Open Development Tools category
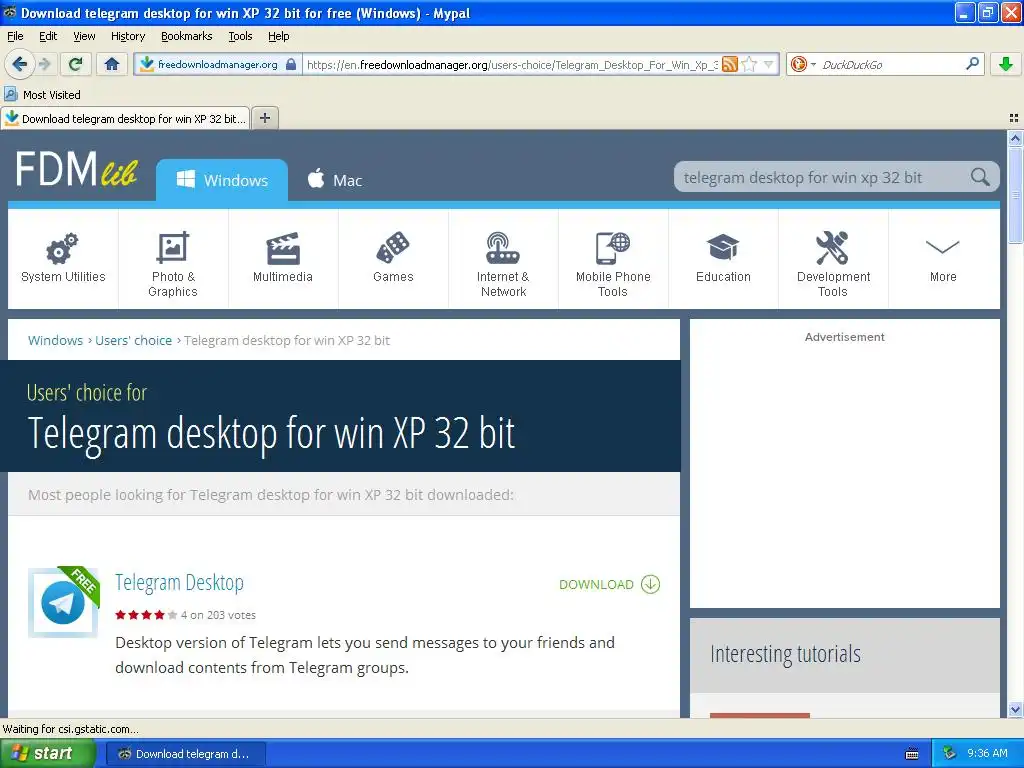 coord(833,259)
